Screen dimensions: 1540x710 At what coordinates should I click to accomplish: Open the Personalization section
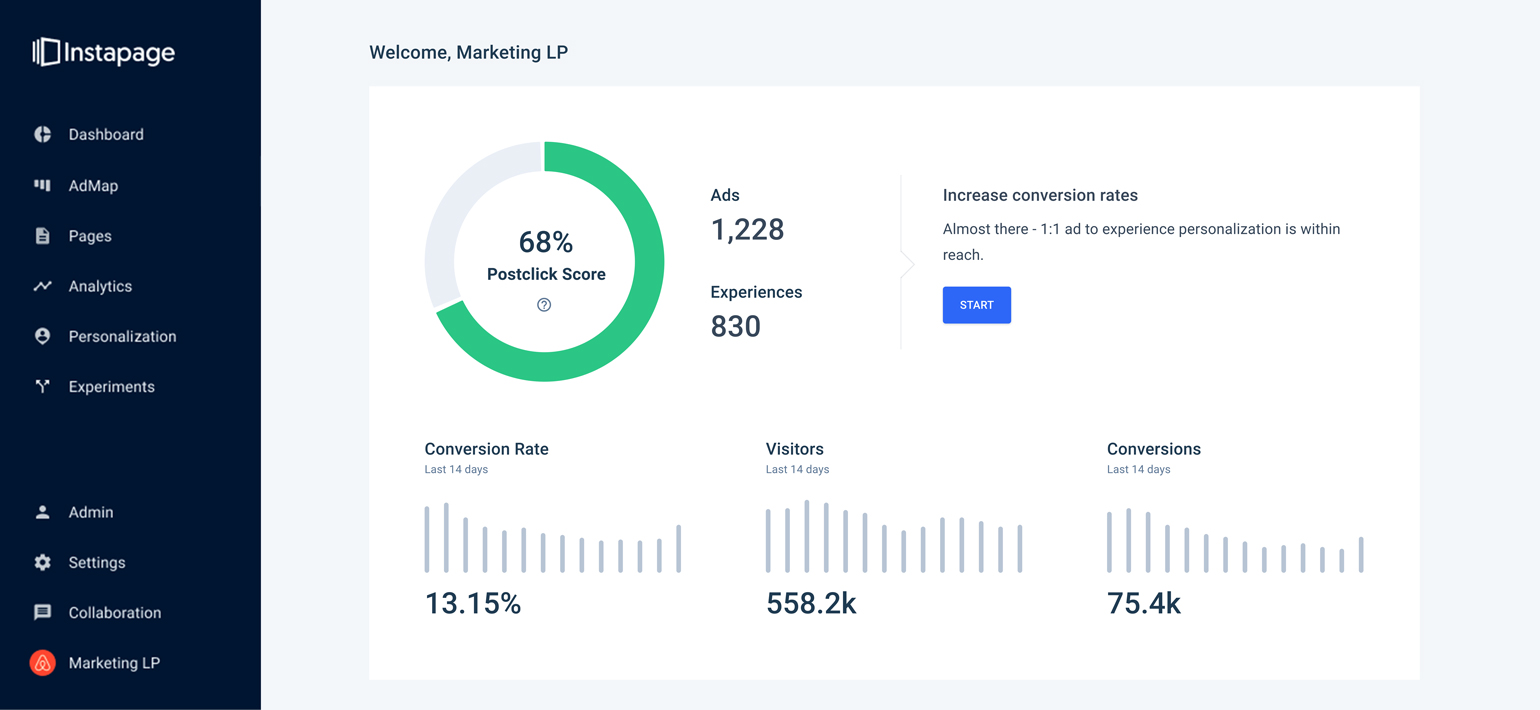pyautogui.click(x=122, y=336)
